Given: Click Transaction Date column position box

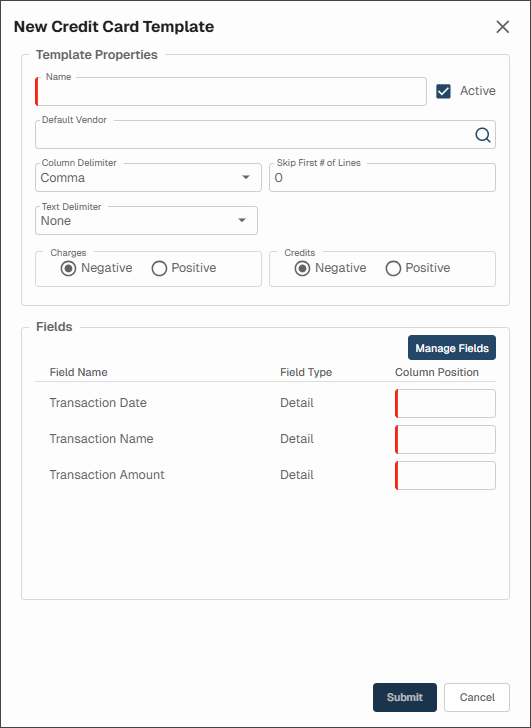Looking at the screenshot, I should pyautogui.click(x=445, y=403).
